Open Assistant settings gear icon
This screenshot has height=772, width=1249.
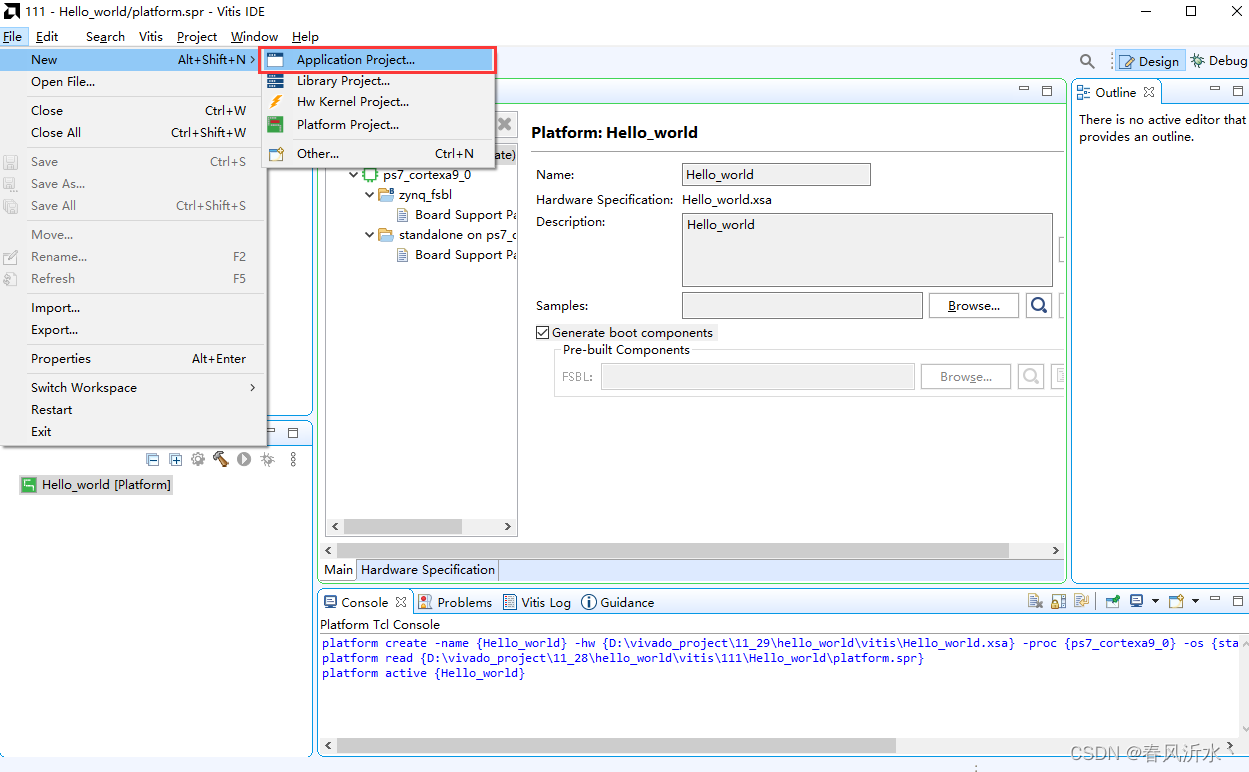tap(198, 459)
